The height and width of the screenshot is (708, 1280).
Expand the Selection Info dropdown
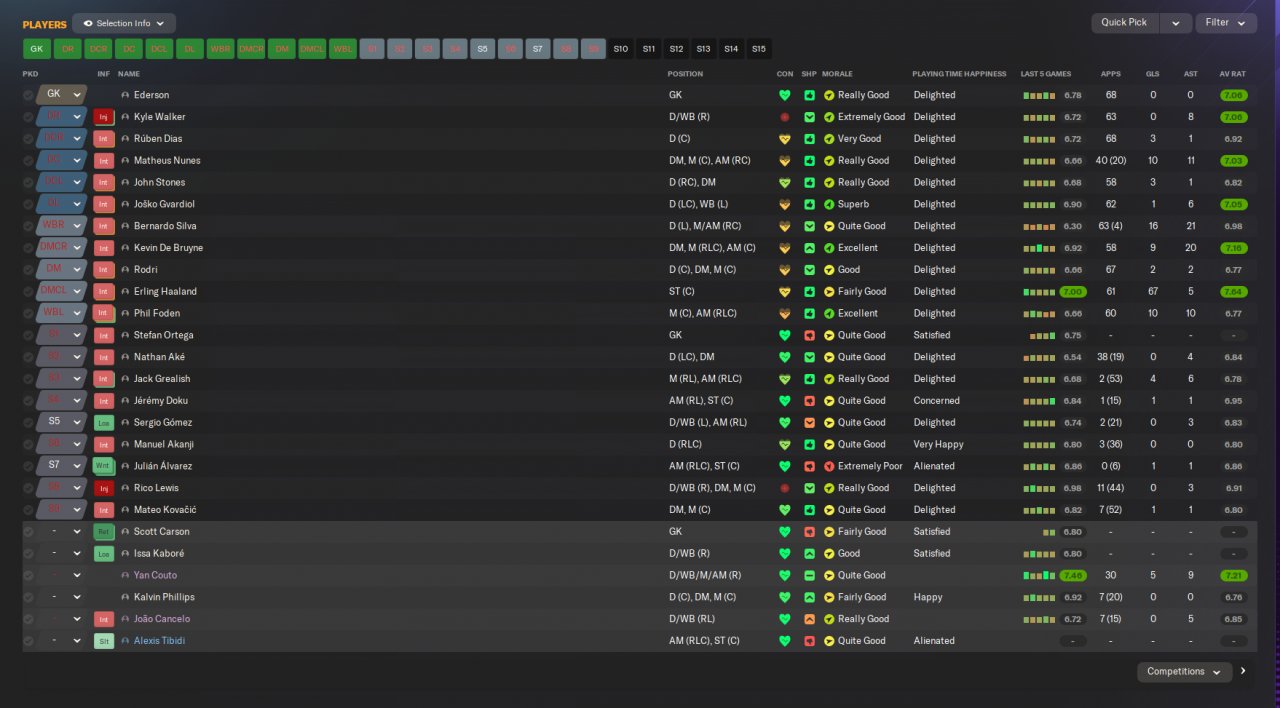tap(124, 23)
